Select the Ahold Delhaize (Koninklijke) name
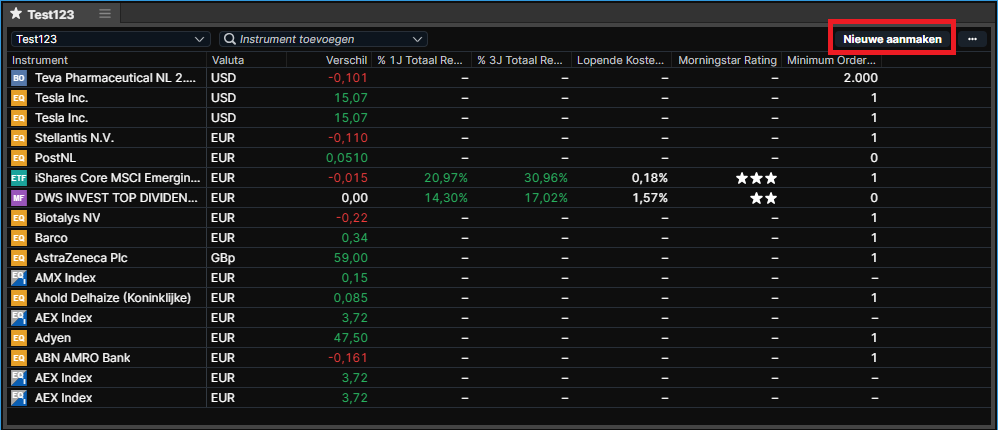Screen dimensions: 998x430 click(x=113, y=298)
